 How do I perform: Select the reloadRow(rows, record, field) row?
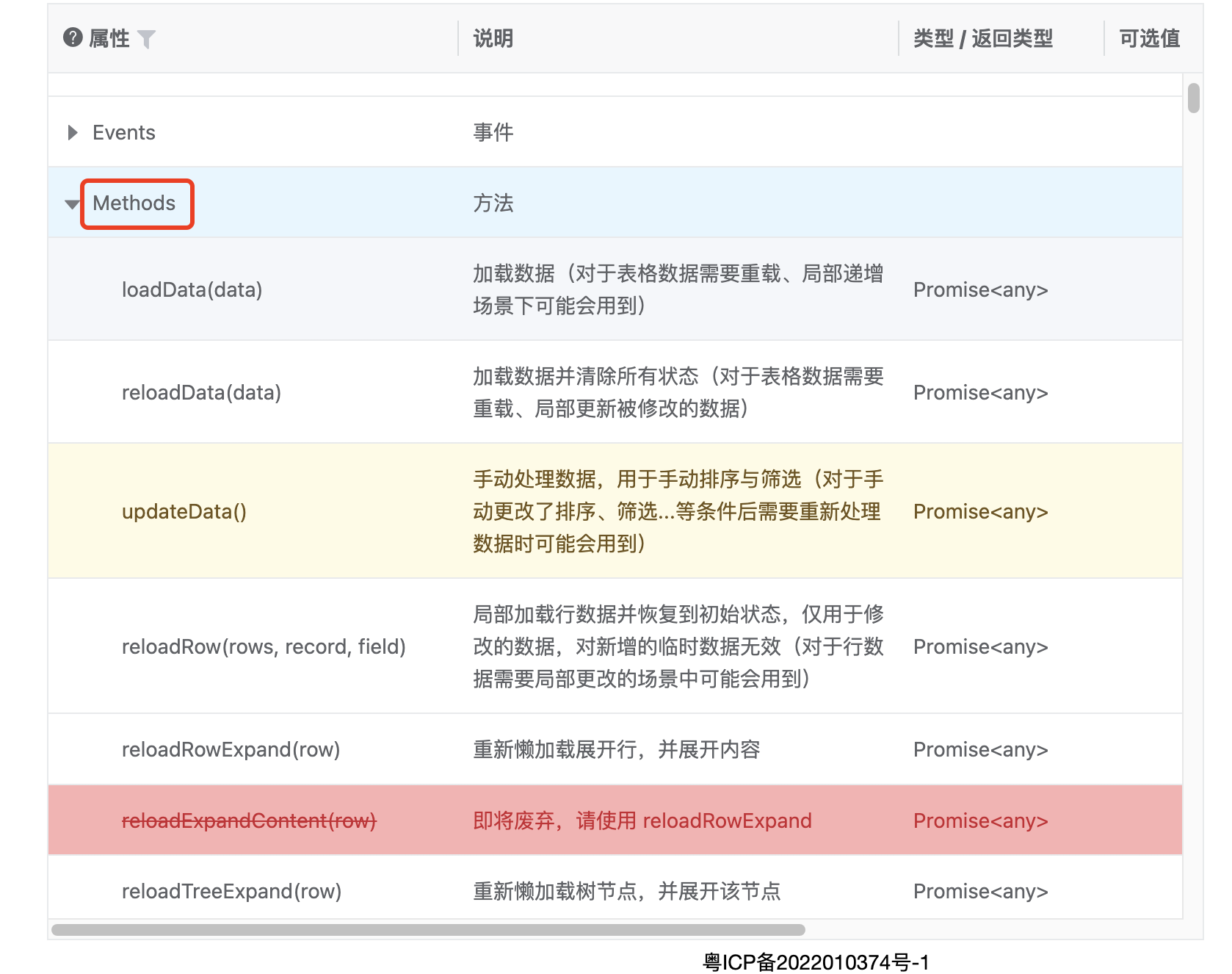pyautogui.click(x=264, y=646)
